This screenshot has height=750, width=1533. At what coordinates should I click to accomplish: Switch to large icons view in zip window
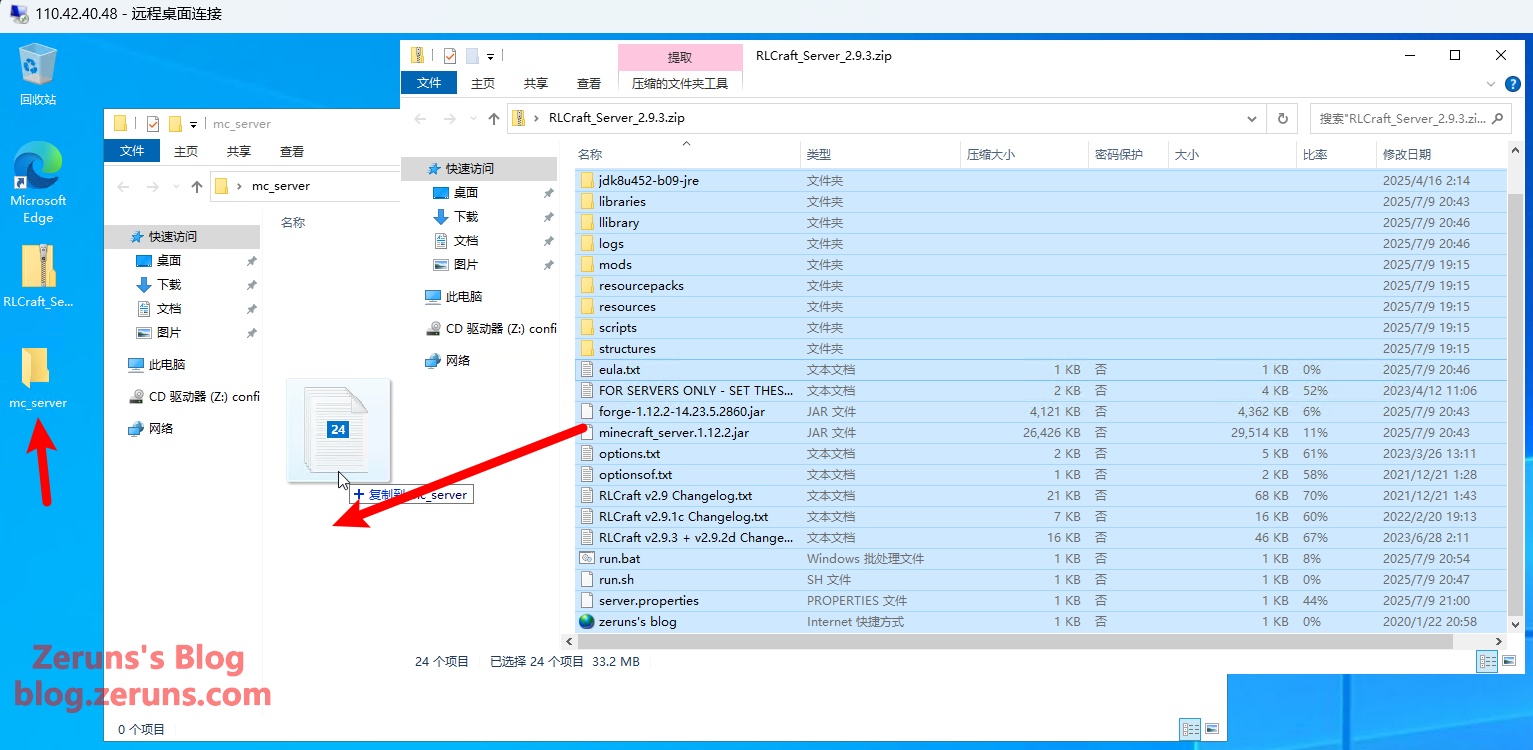pos(1510,661)
